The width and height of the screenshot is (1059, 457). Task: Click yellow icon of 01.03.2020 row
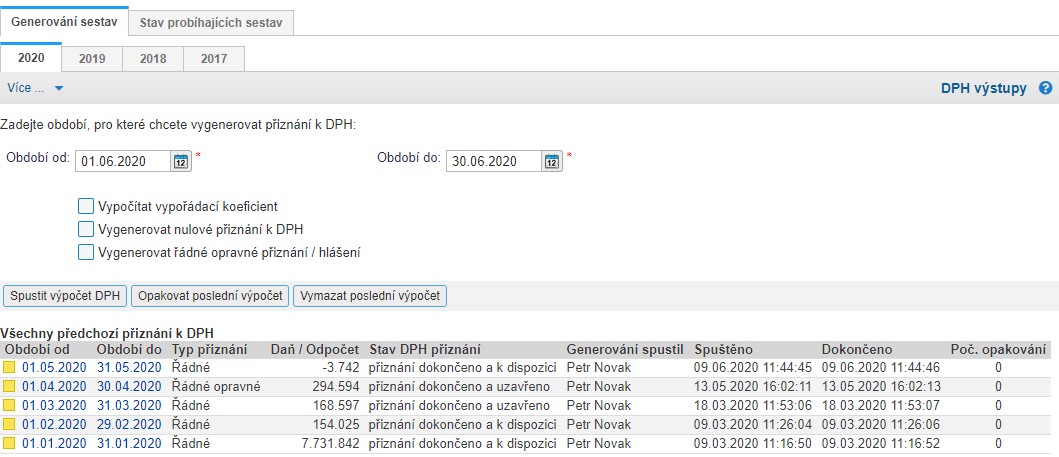[x=9, y=405]
